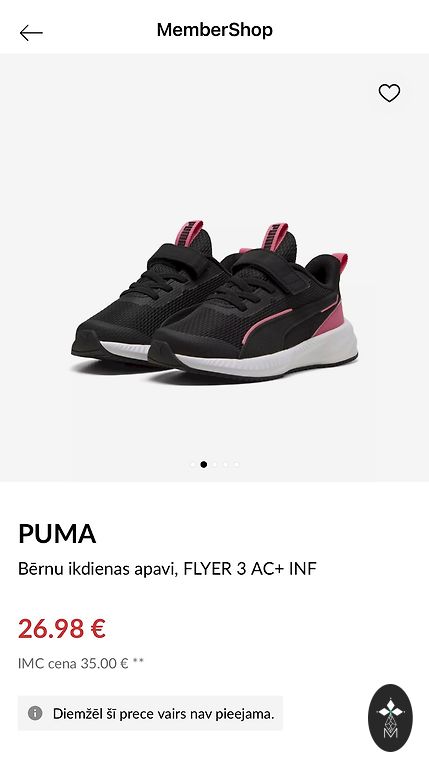Jump to the last carousel dot

pyautogui.click(x=237, y=464)
